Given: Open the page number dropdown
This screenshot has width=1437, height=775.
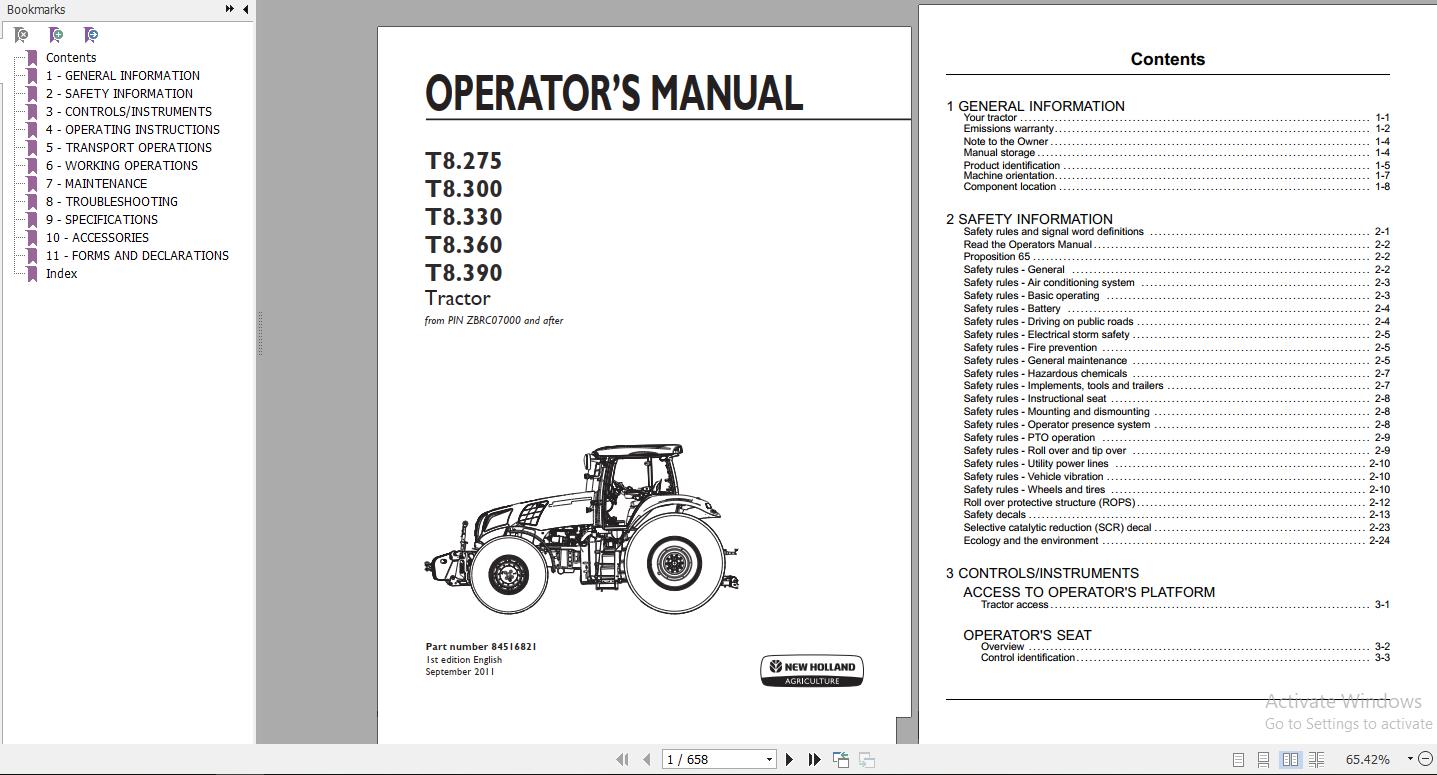Looking at the screenshot, I should pyautogui.click(x=768, y=760).
